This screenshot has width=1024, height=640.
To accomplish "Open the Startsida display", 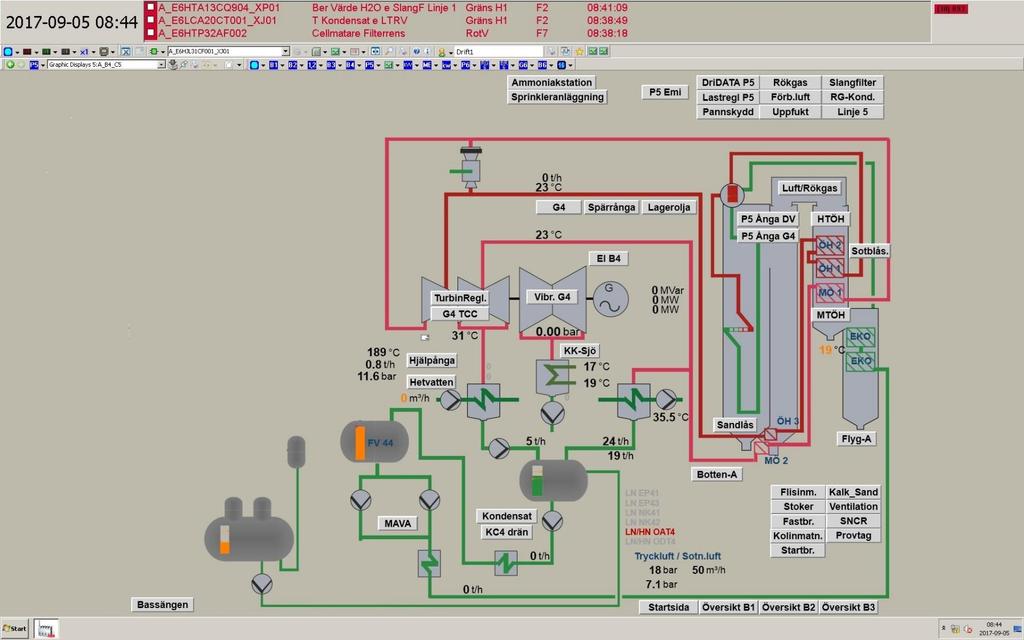I will pos(669,607).
